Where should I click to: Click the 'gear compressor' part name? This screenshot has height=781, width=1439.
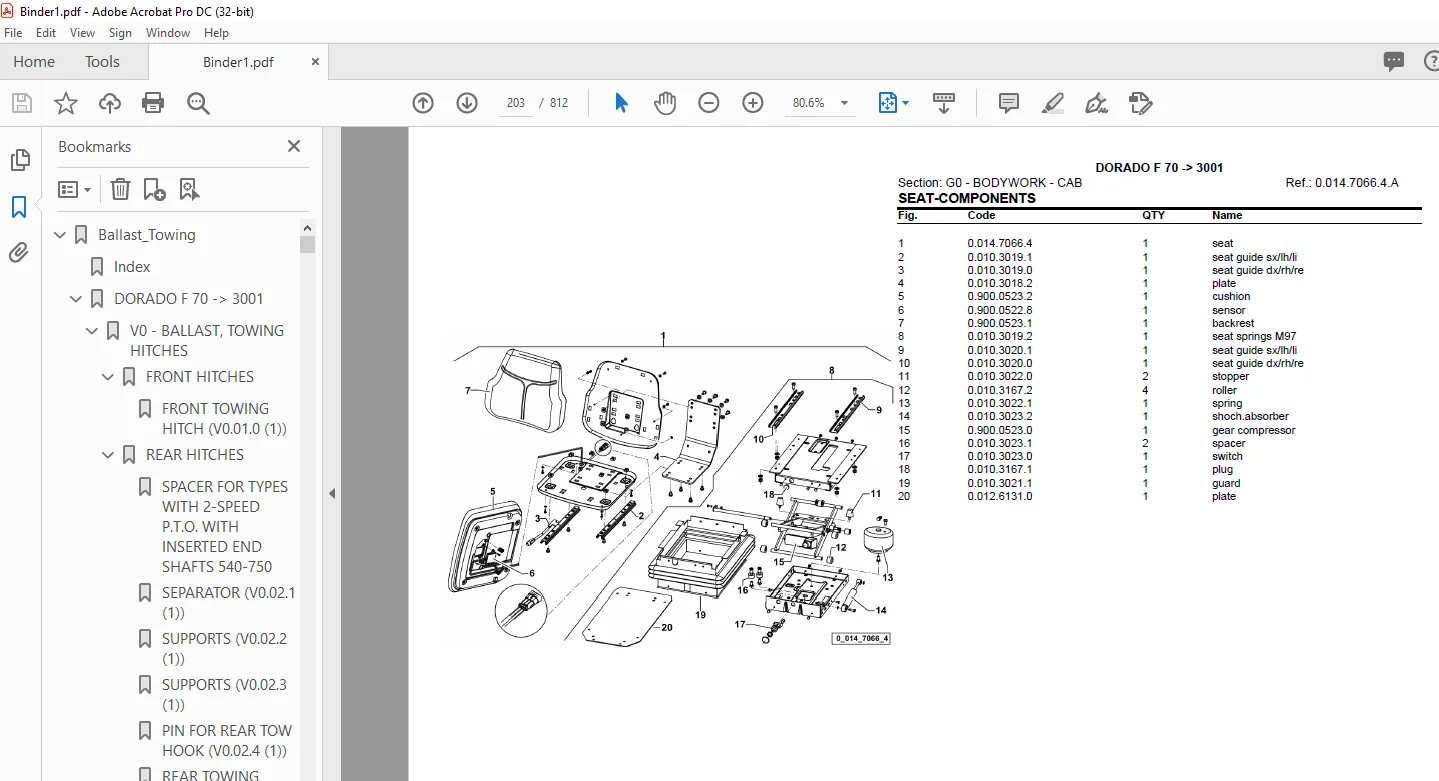(1253, 431)
